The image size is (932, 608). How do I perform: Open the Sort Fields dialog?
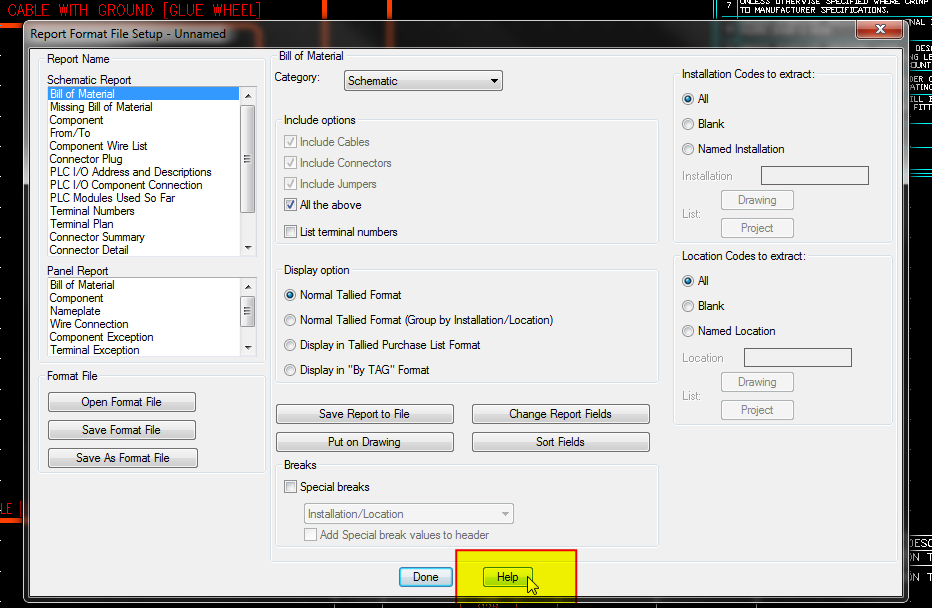560,441
